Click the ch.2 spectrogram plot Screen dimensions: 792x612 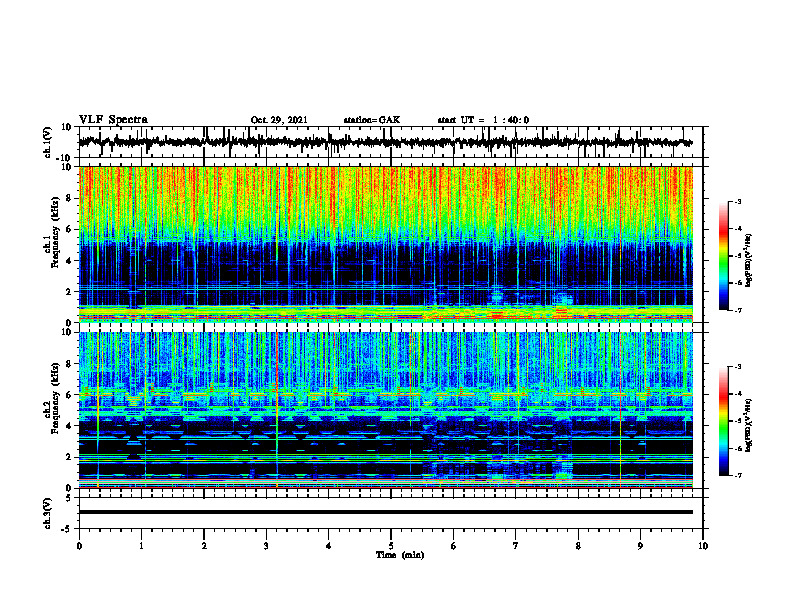tap(386, 410)
